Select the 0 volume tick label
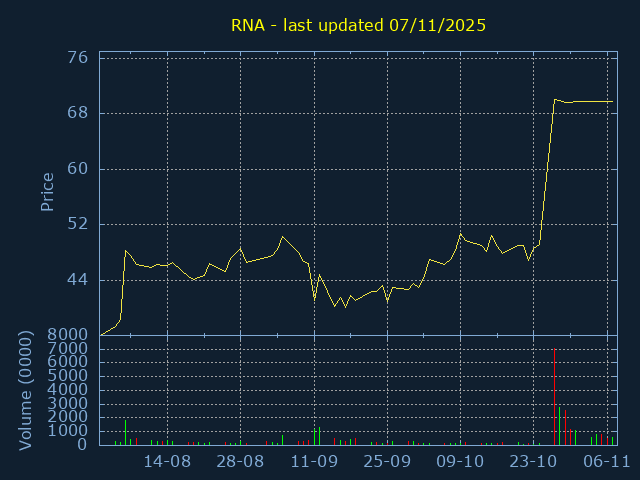 tap(84, 445)
